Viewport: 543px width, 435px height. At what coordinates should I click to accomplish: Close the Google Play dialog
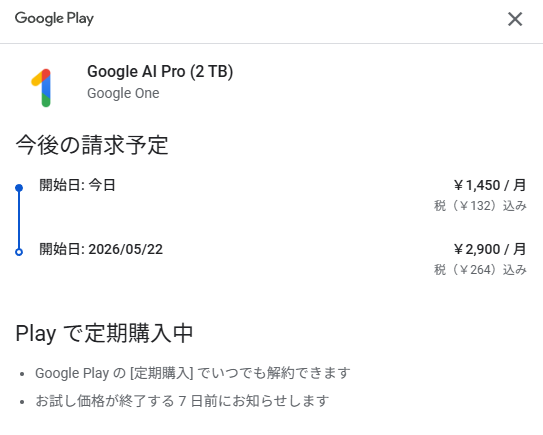[x=515, y=19]
